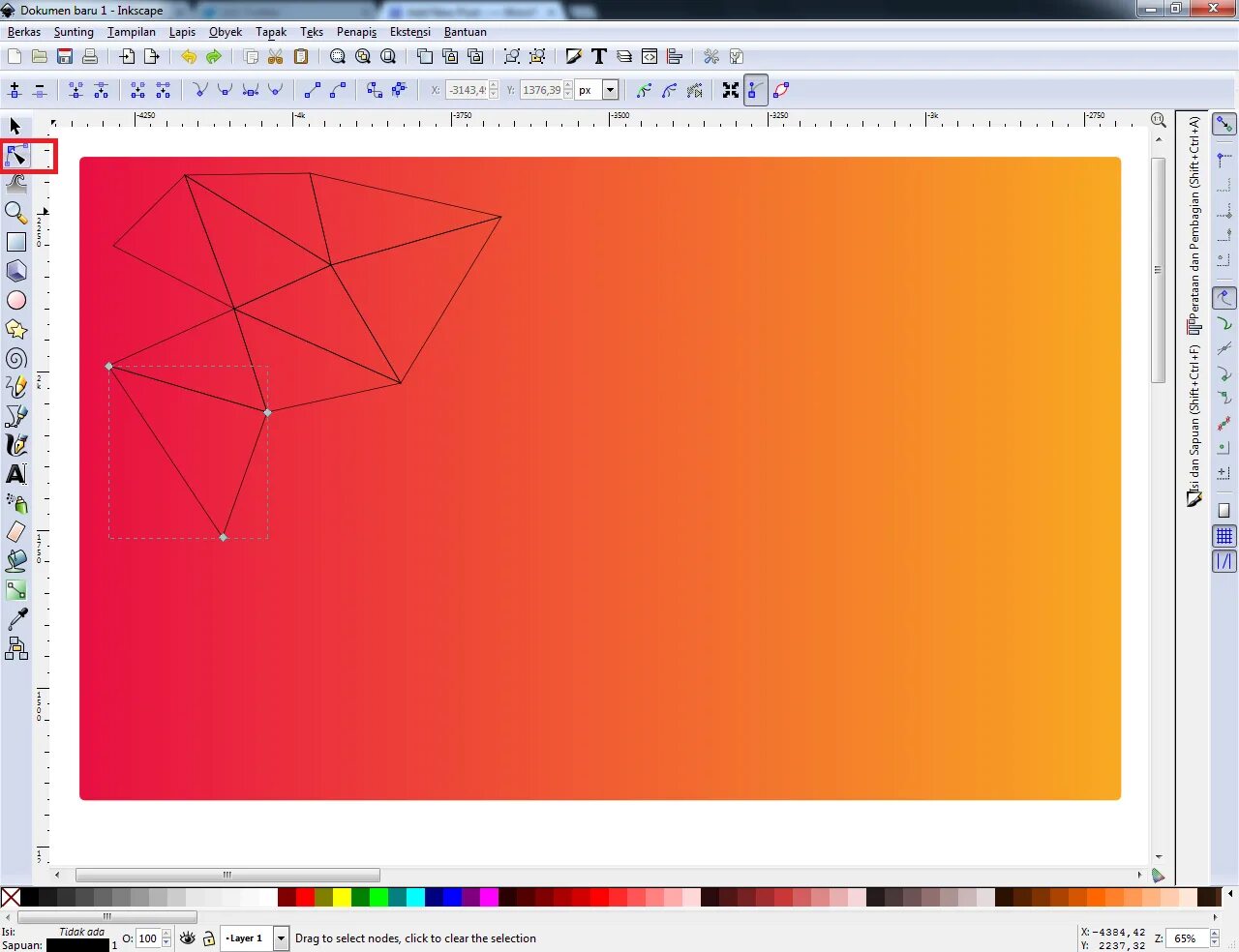The image size is (1239, 952).
Task: Click the X coordinate stepper arrows
Action: (x=494, y=90)
